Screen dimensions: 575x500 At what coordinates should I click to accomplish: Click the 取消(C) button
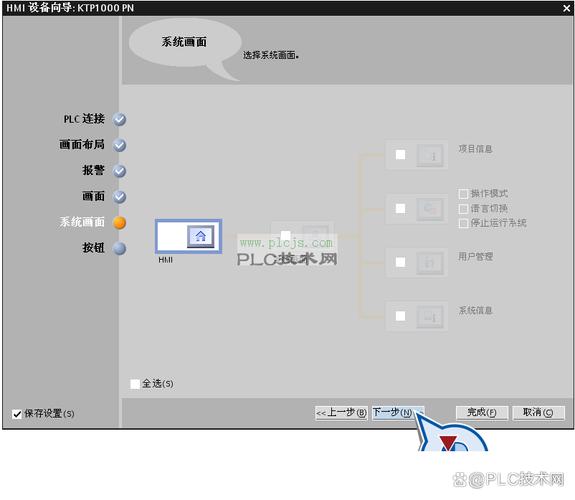click(538, 413)
